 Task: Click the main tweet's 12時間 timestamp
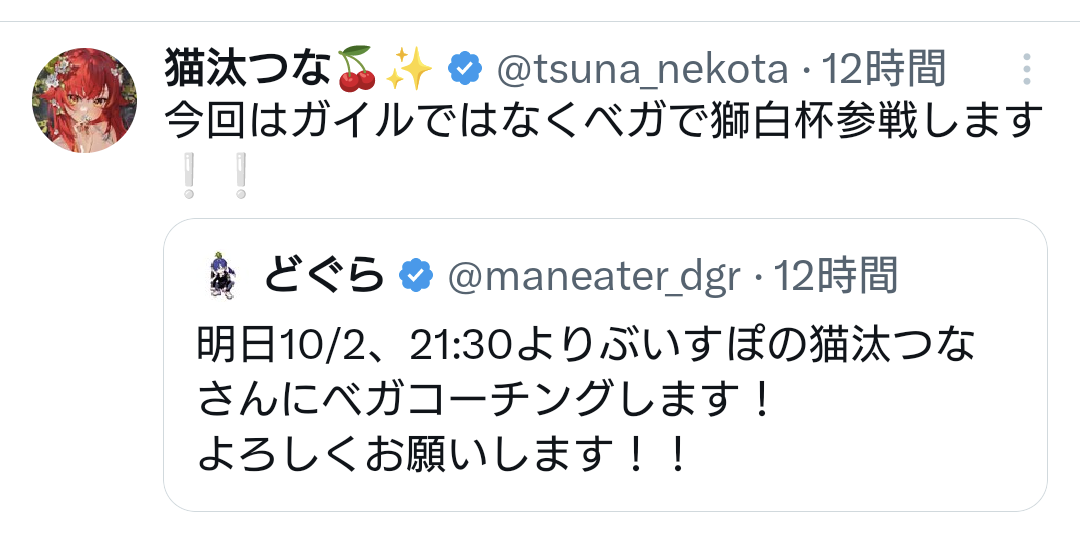(x=883, y=69)
